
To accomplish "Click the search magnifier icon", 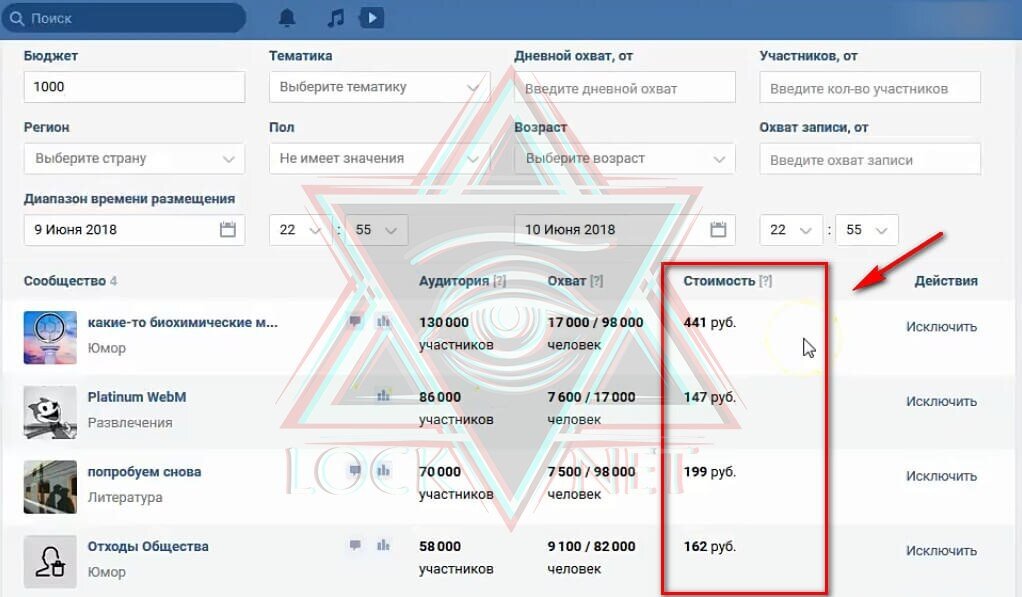I will pos(17,18).
